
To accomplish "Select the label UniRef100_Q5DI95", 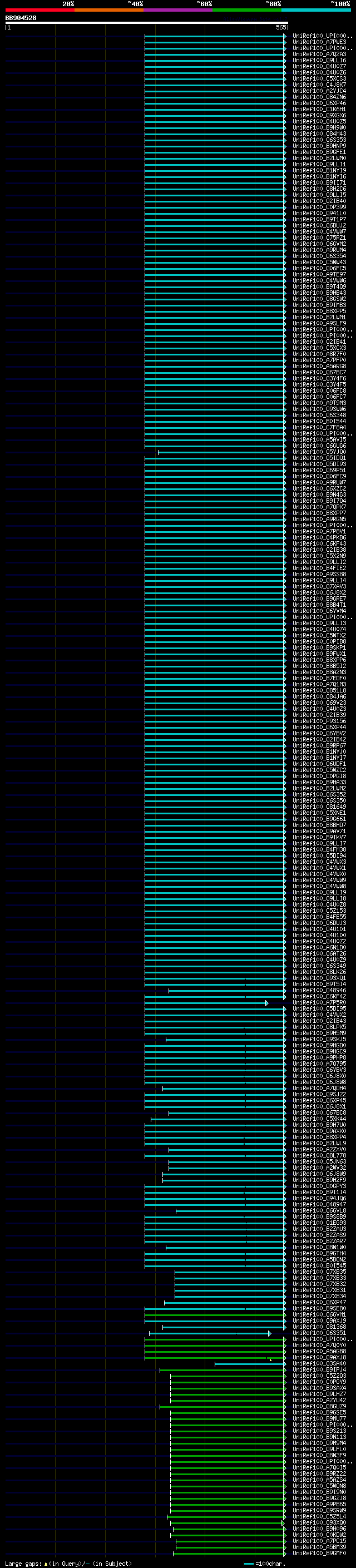I will (319, 1008).
